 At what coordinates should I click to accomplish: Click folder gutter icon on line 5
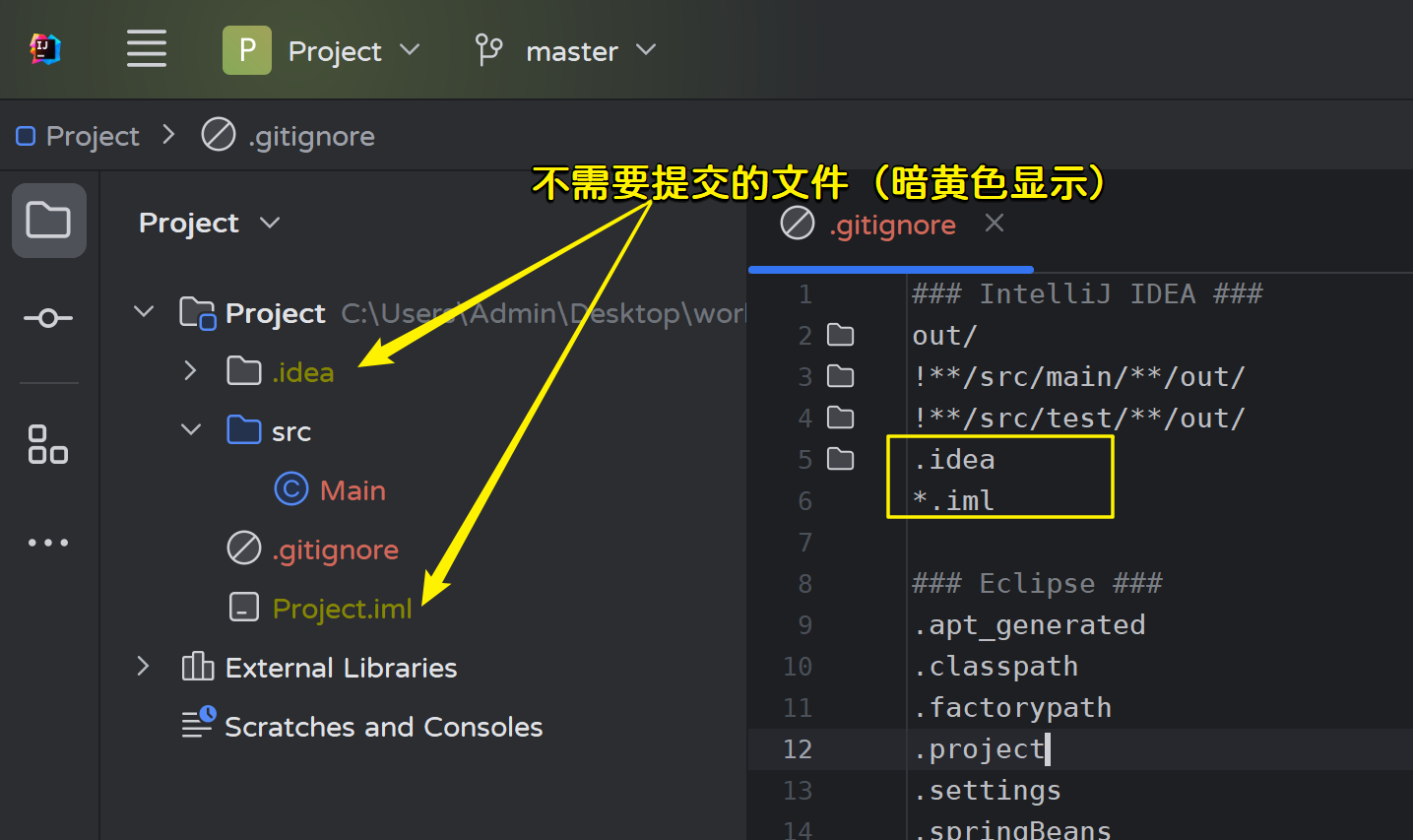pyautogui.click(x=840, y=460)
